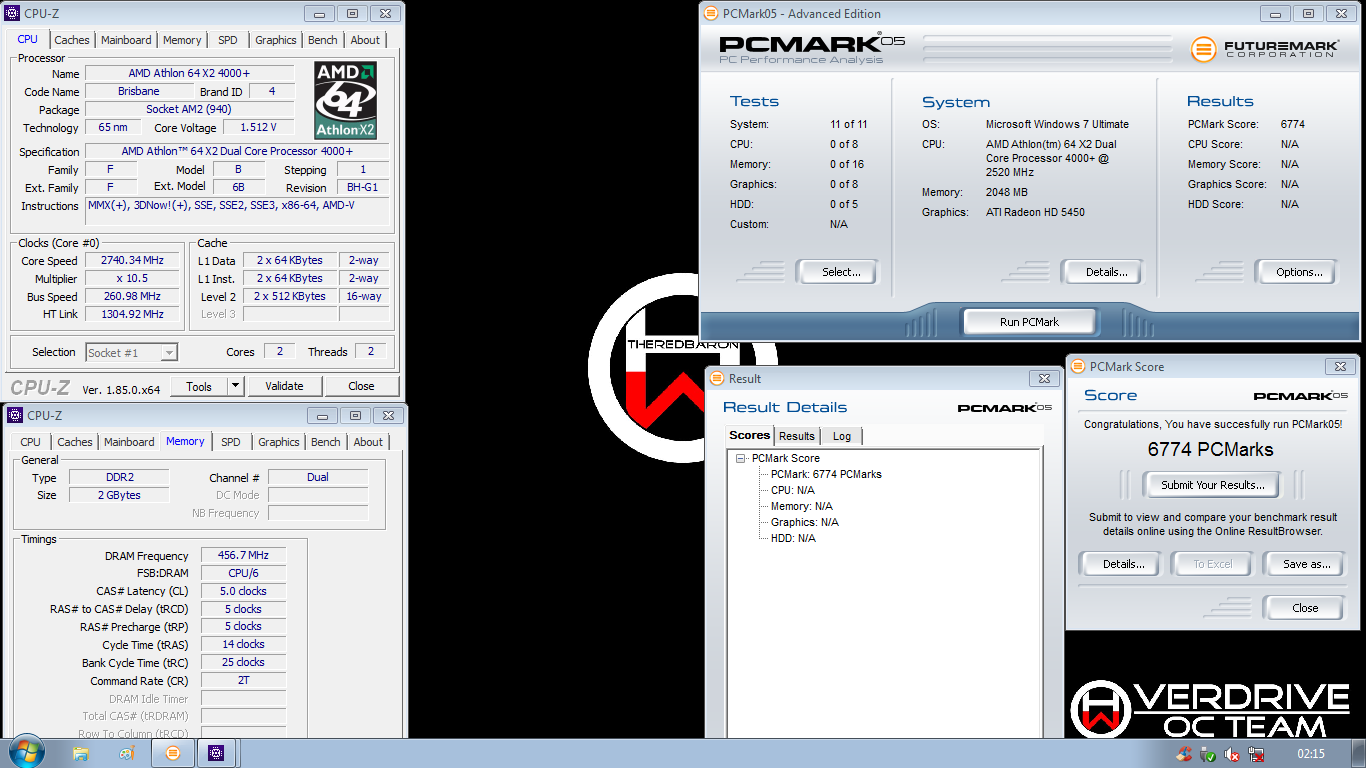Viewport: 1366px width, 768px height.
Task: Switch to CPU-Z taskbar button
Action: pos(217,753)
